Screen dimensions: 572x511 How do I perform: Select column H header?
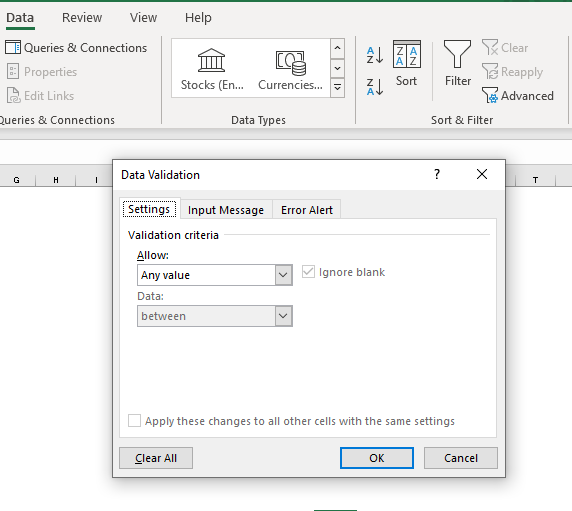[56, 180]
